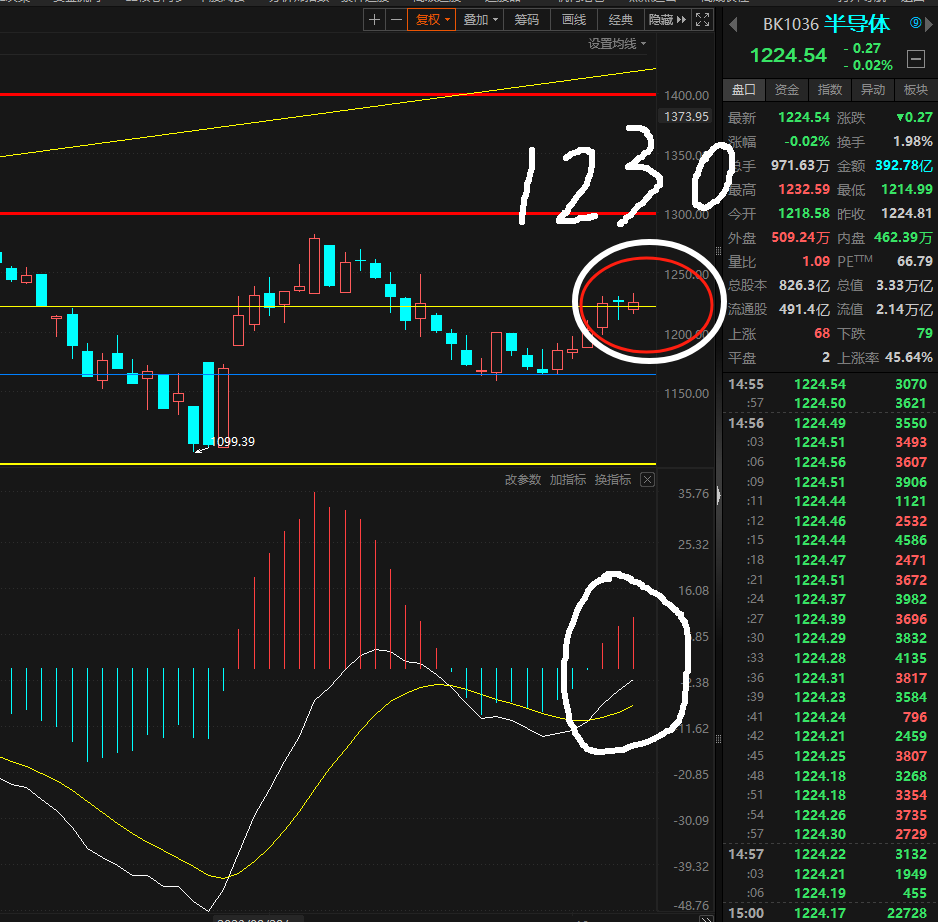Zoom out chart with minus icon
The image size is (938, 922).
(x=396, y=20)
